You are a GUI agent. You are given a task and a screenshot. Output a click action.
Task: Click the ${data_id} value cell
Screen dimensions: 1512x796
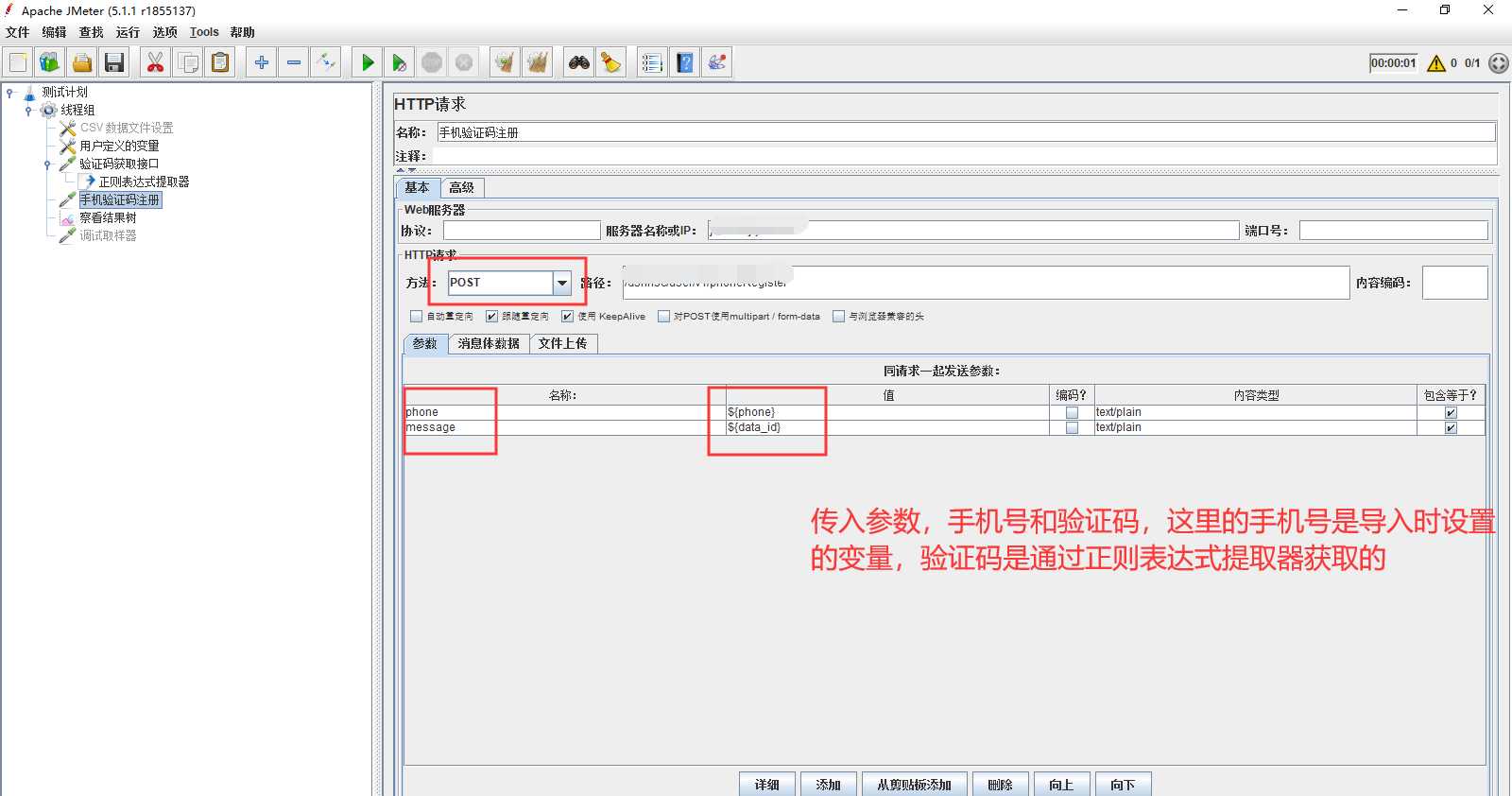click(x=886, y=427)
